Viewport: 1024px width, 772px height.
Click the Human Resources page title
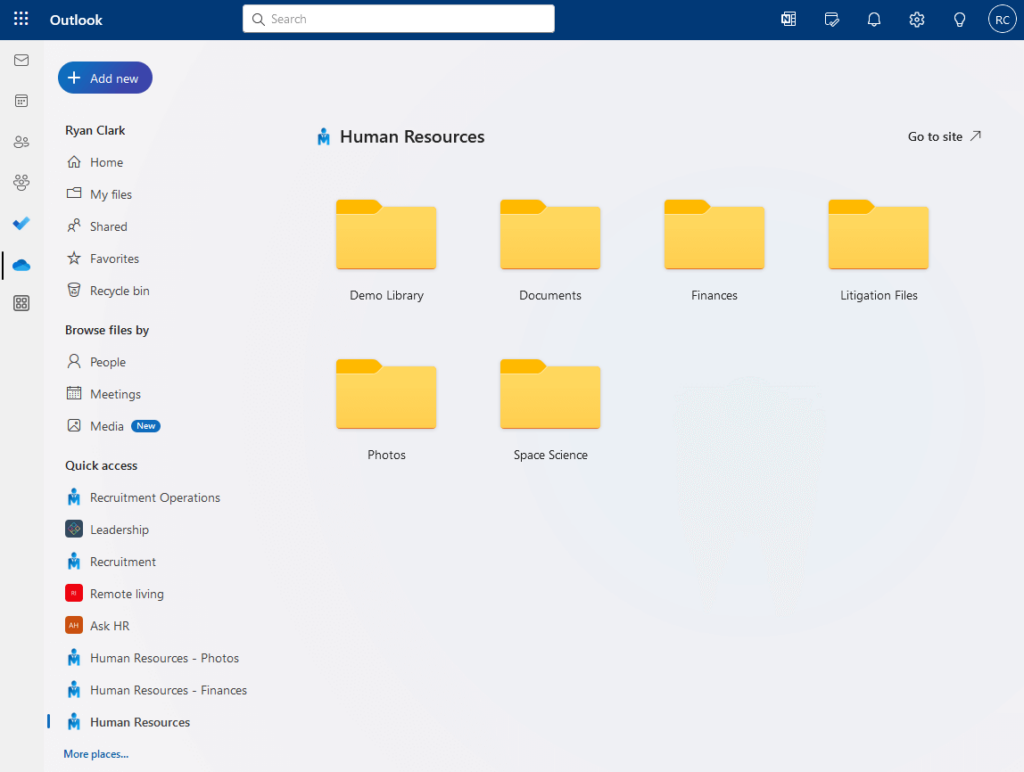click(412, 137)
